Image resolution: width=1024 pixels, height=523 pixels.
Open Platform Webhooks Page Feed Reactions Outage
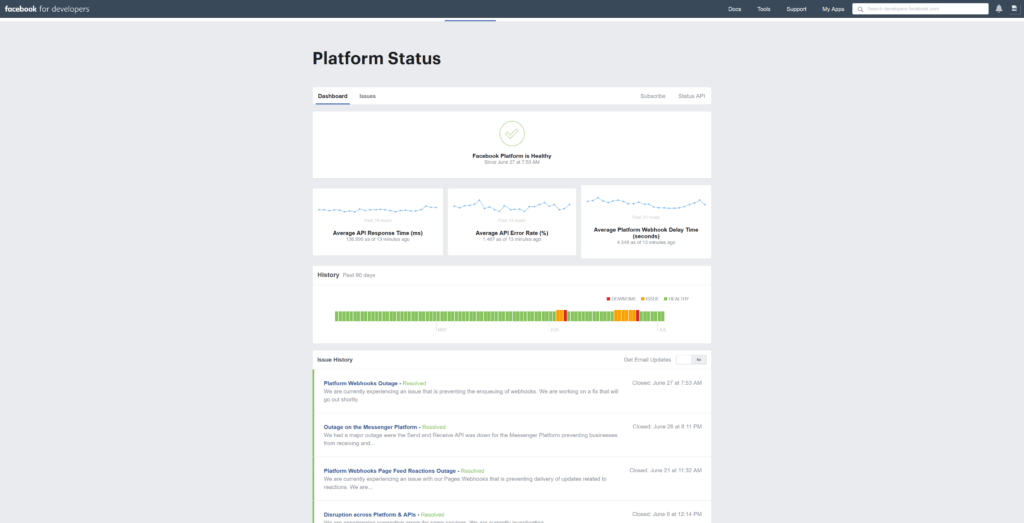tap(389, 471)
